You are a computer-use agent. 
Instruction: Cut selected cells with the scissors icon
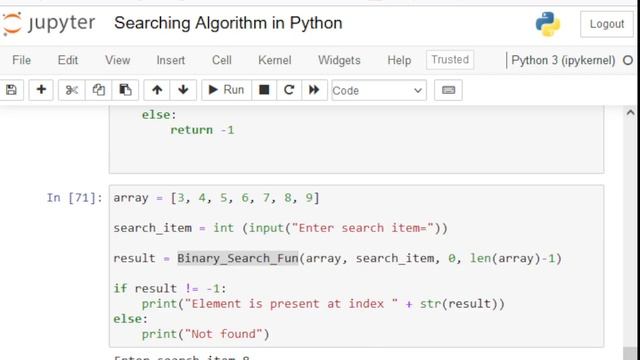pos(72,90)
